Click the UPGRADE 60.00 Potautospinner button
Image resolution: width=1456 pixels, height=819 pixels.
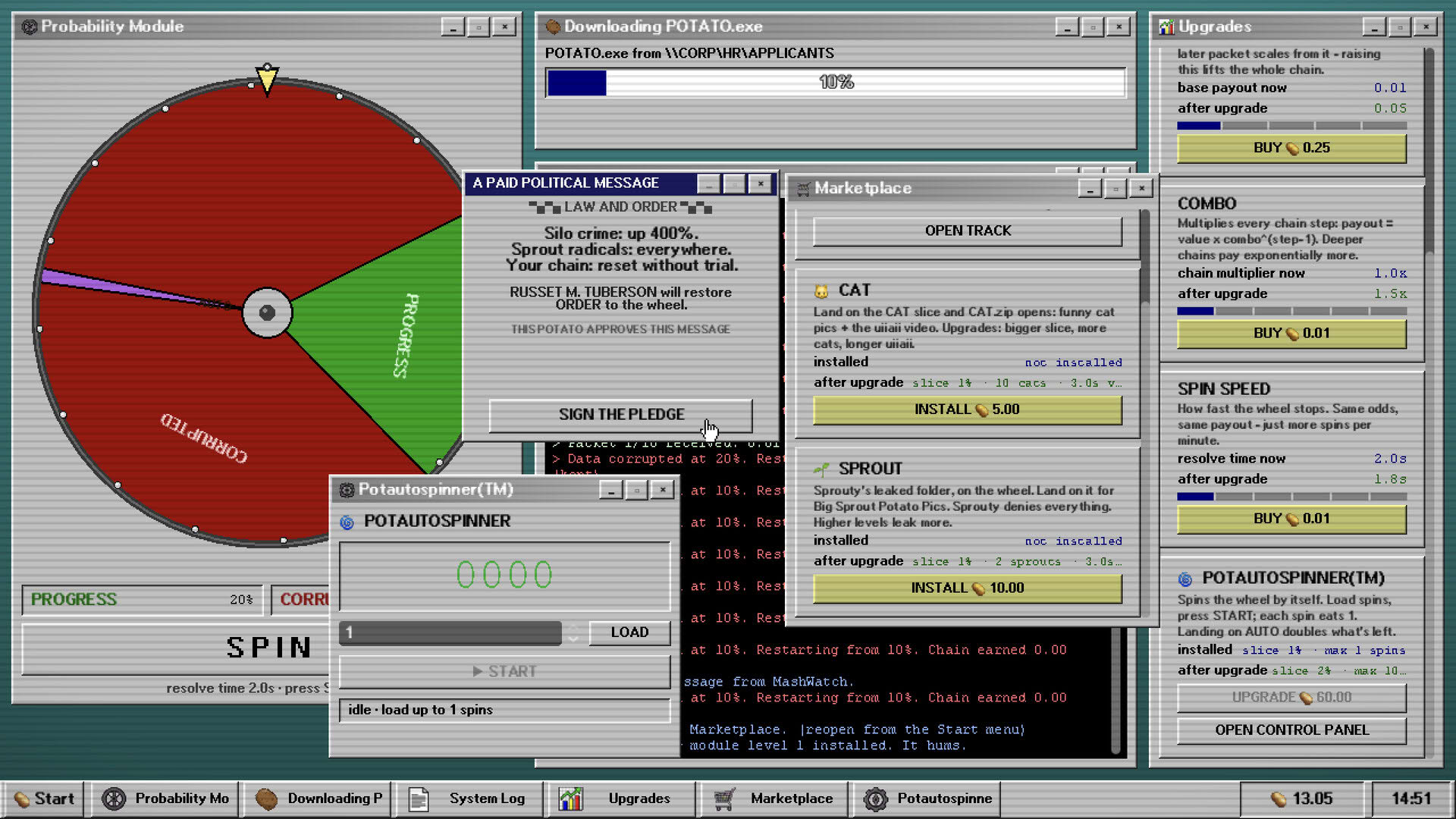coord(1291,697)
